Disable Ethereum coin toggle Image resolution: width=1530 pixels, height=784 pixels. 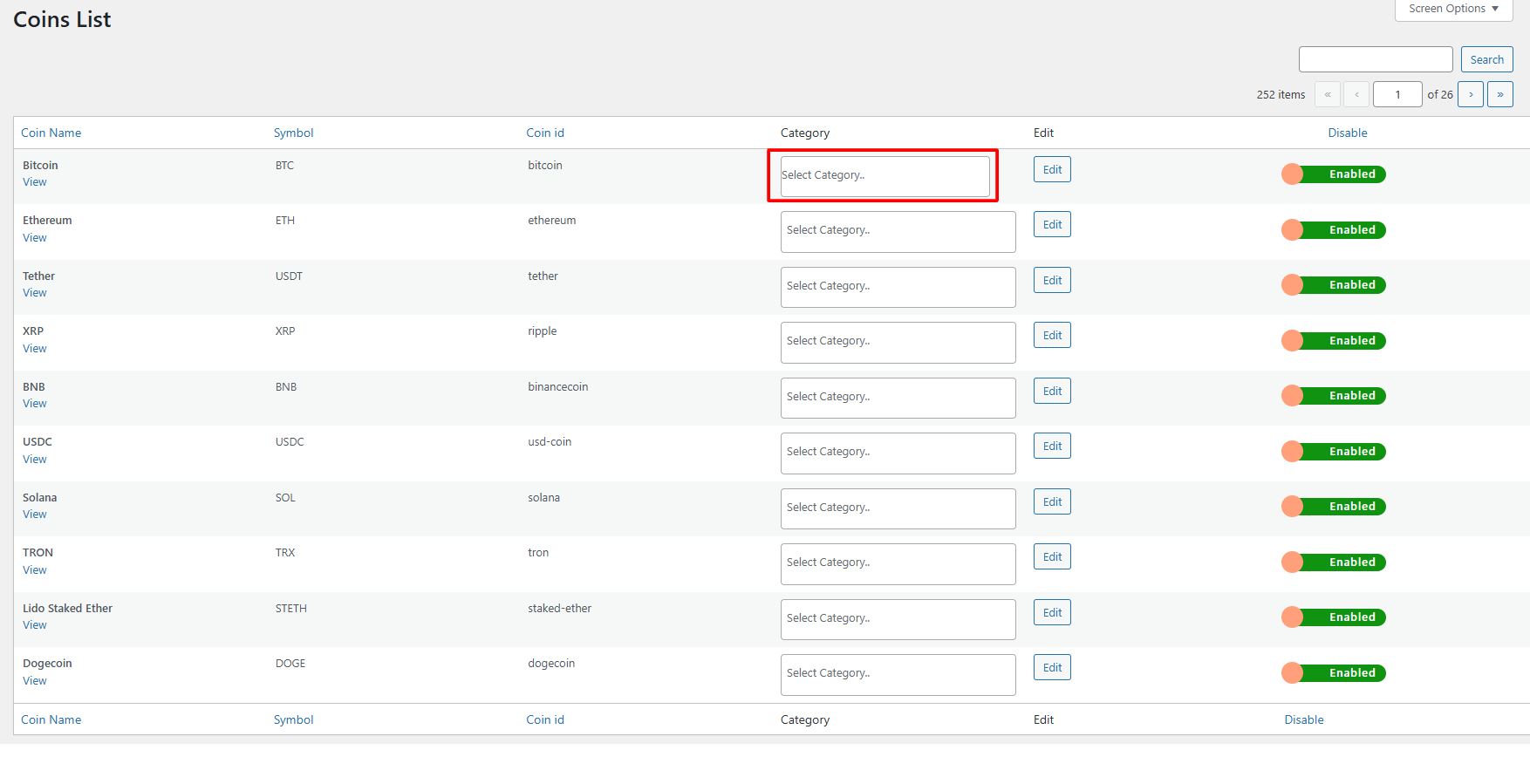pos(1333,230)
